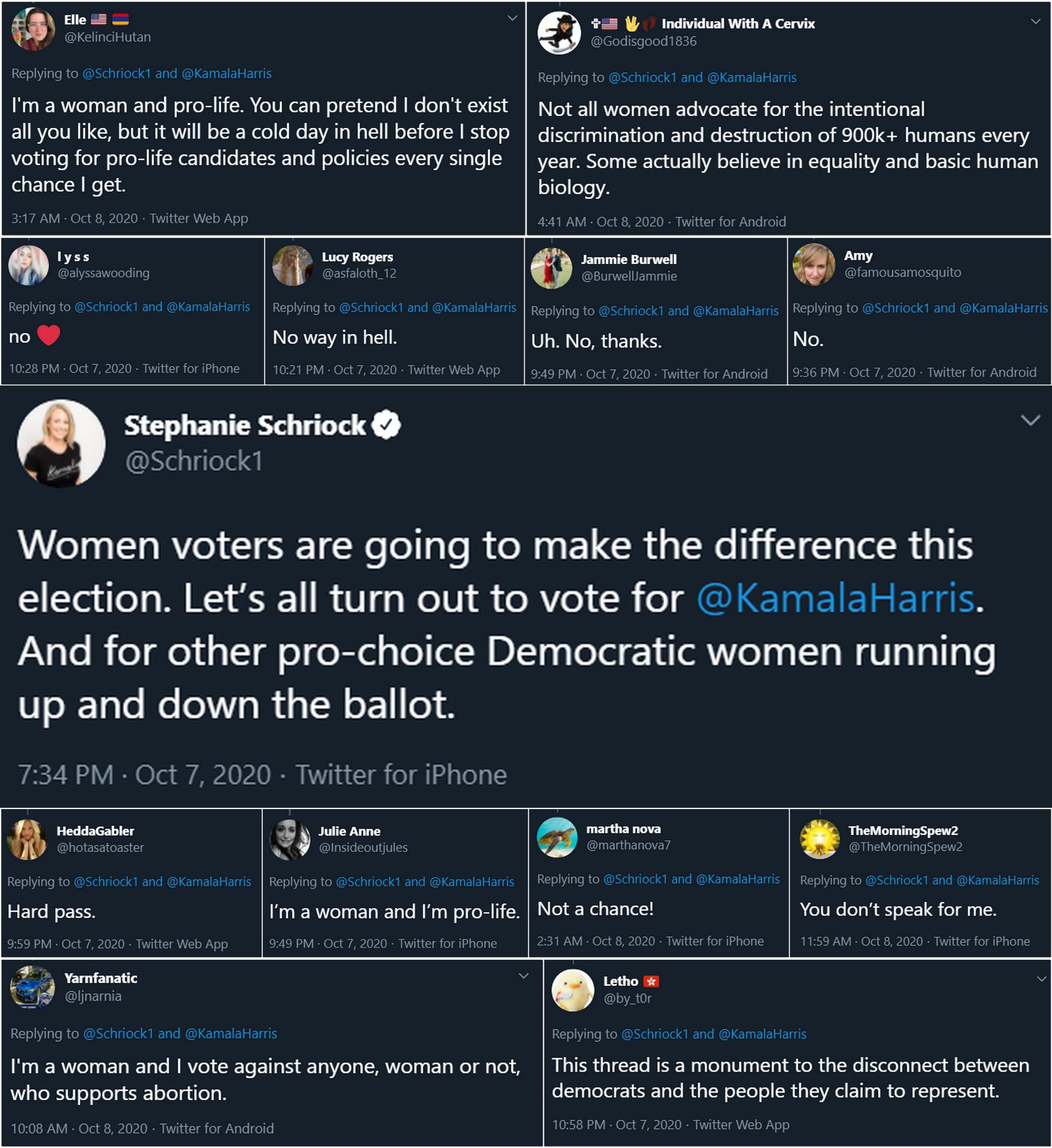Click TheMorningSpew2 sun avatar
This screenshot has width=1052, height=1148.
pos(819,838)
